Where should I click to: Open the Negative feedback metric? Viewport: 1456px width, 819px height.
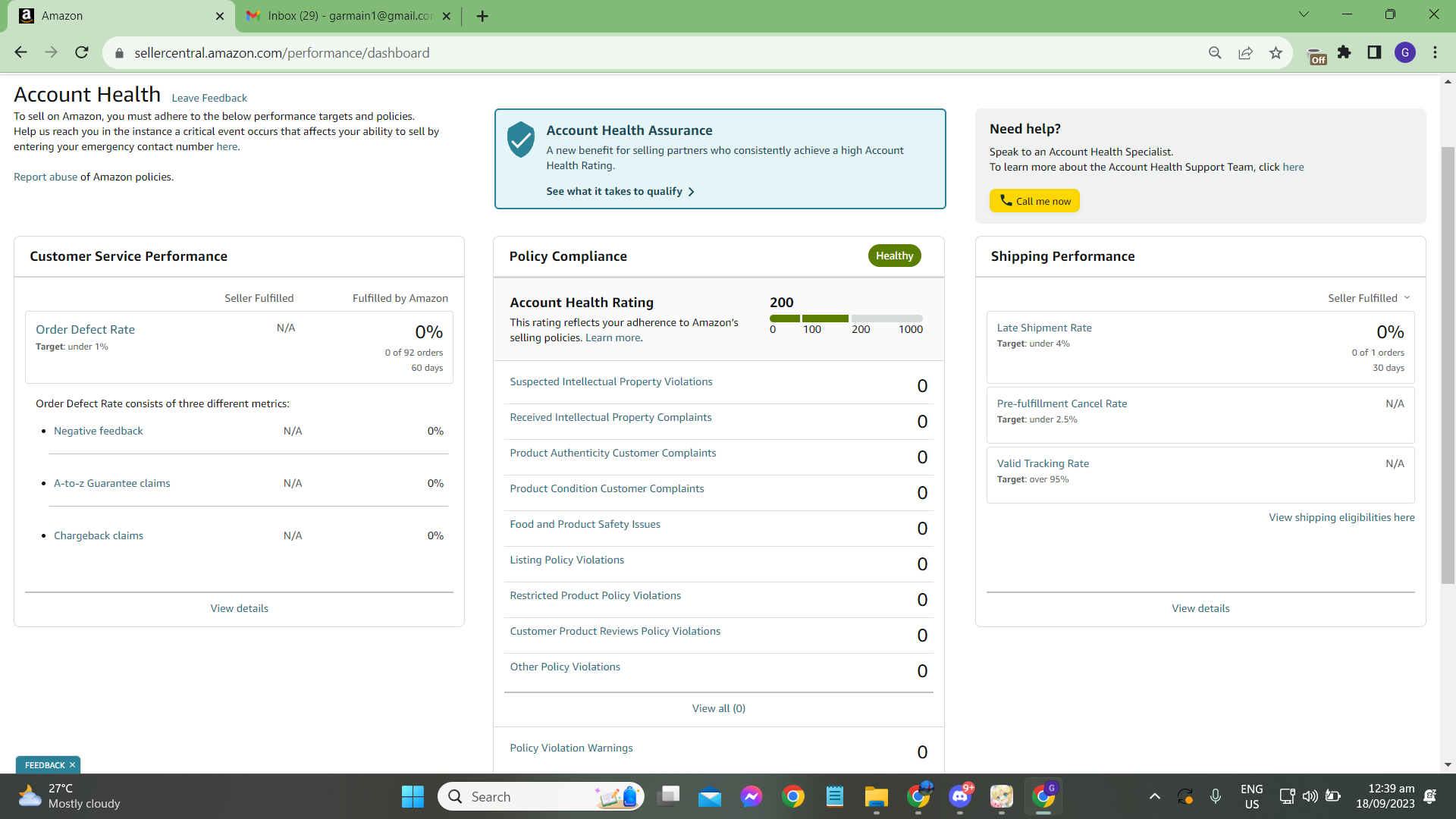click(x=99, y=431)
